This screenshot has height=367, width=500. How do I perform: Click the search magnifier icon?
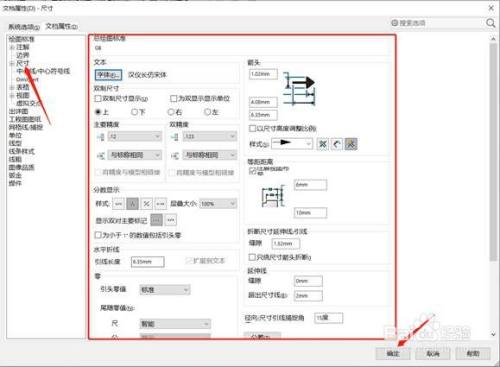[x=490, y=23]
